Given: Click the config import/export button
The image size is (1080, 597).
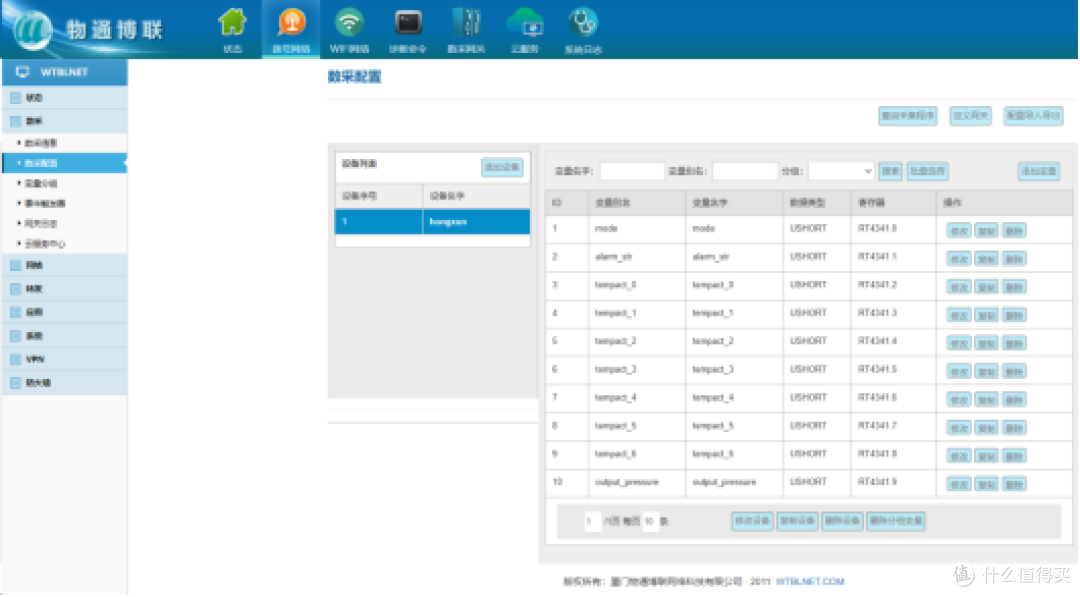Looking at the screenshot, I should tap(1032, 116).
